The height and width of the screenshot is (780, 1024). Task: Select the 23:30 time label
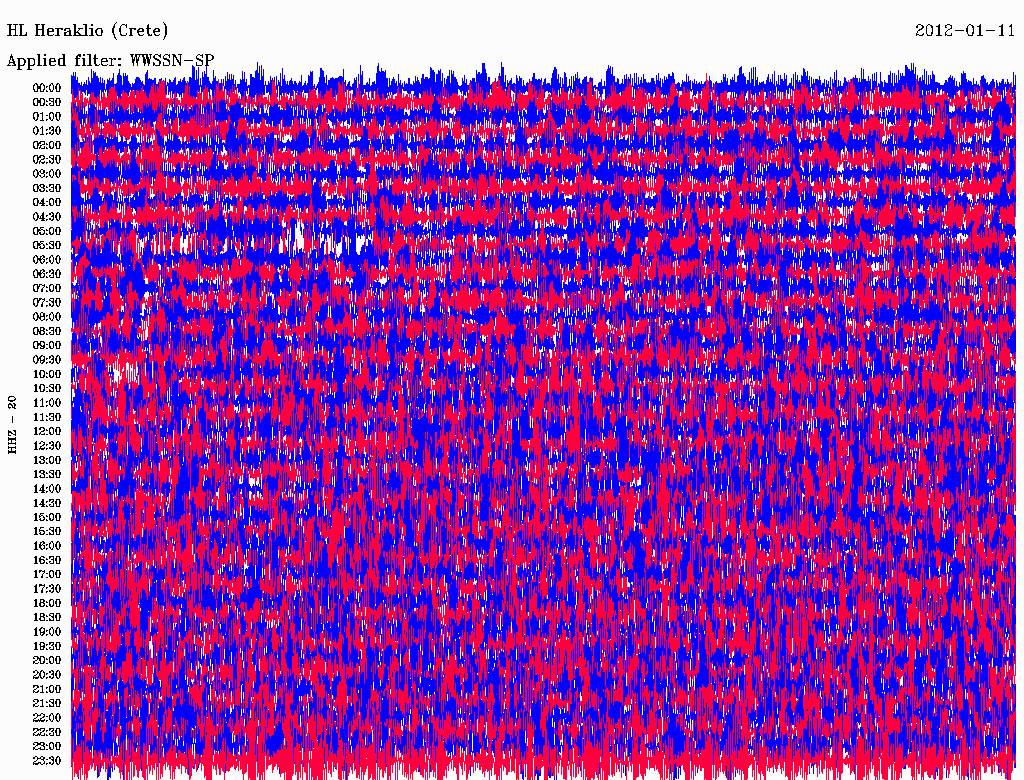click(47, 761)
